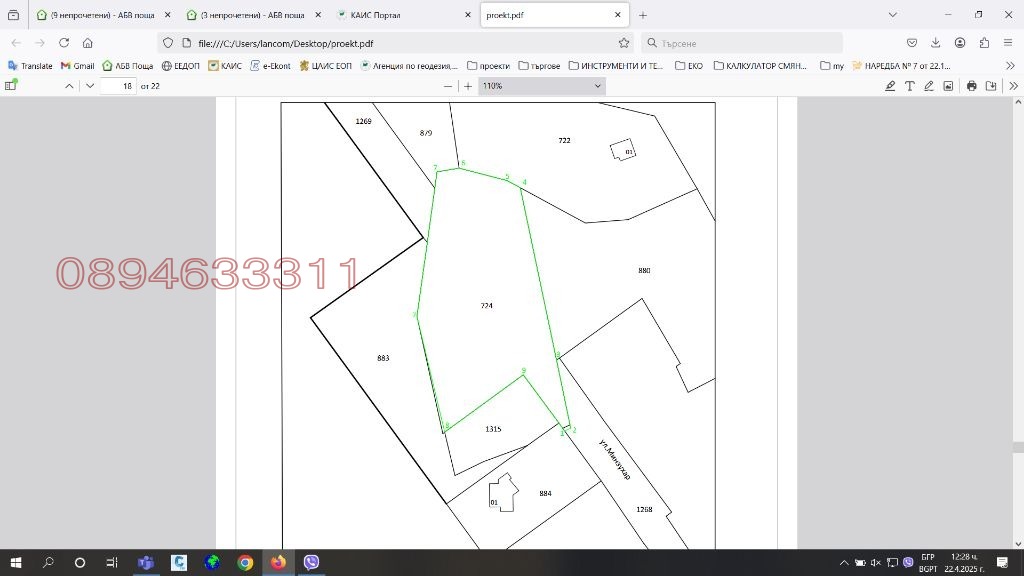
Task: Open the Gmail bookmark
Action: point(78,66)
